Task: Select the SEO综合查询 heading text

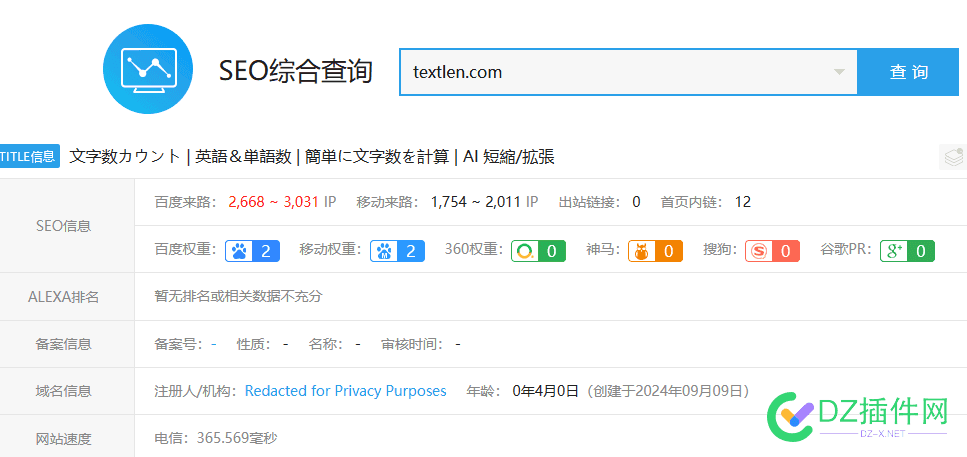Action: click(x=296, y=72)
